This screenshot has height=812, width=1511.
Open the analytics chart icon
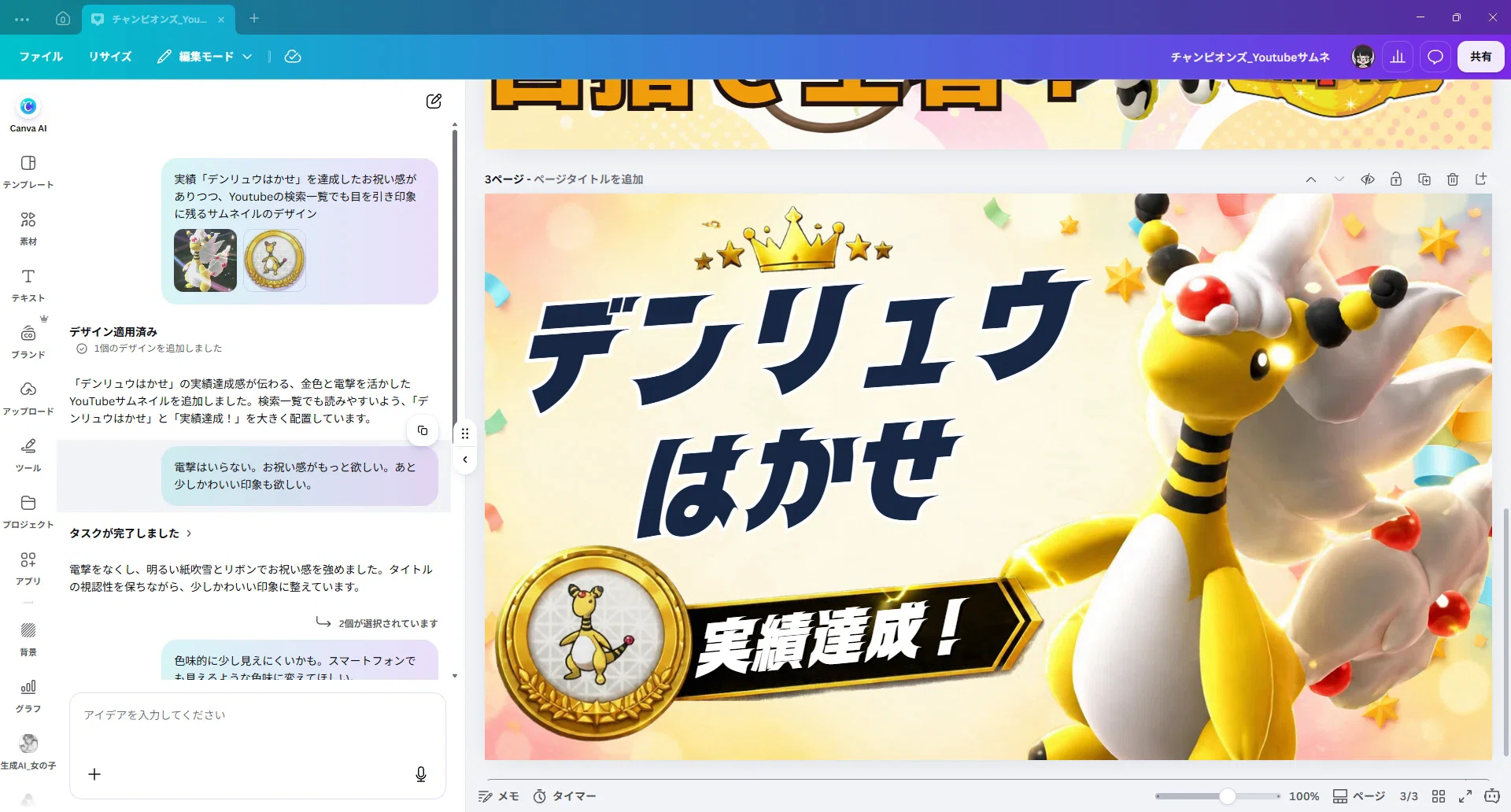click(x=1398, y=57)
